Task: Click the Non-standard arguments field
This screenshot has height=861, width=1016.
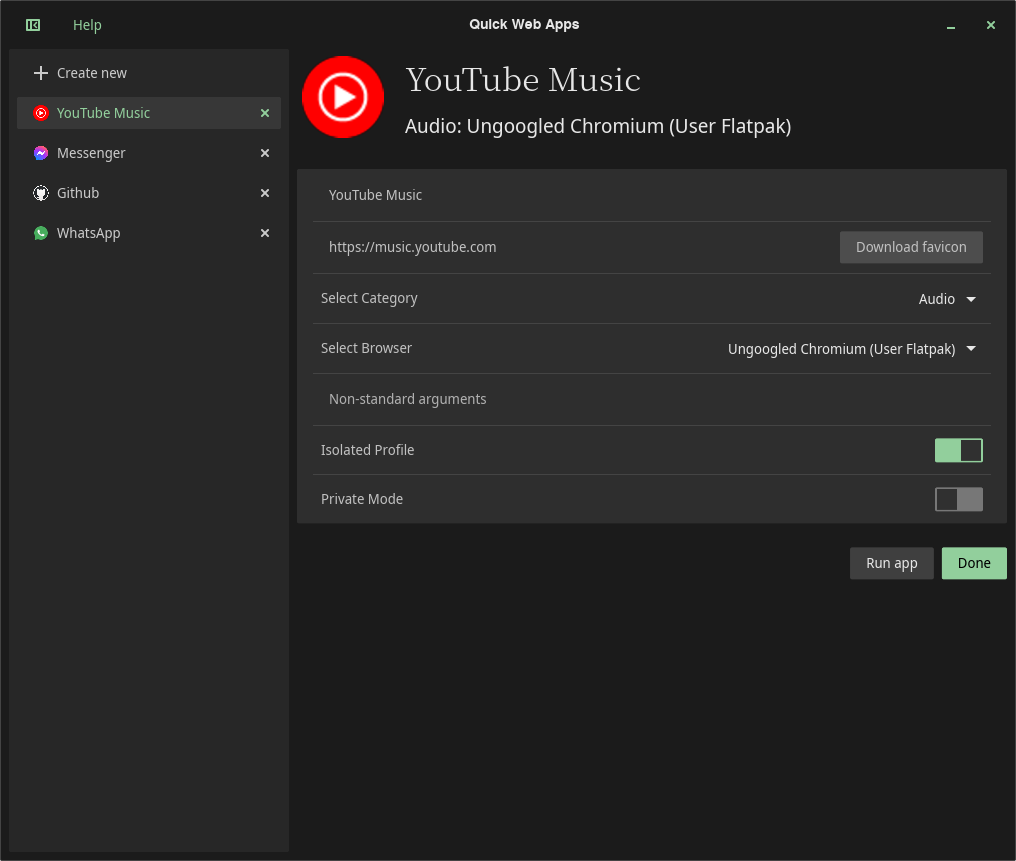Action: coord(651,399)
